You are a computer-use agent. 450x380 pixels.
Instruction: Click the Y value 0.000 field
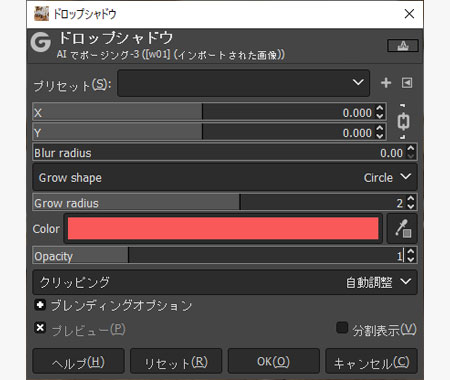(x=357, y=133)
